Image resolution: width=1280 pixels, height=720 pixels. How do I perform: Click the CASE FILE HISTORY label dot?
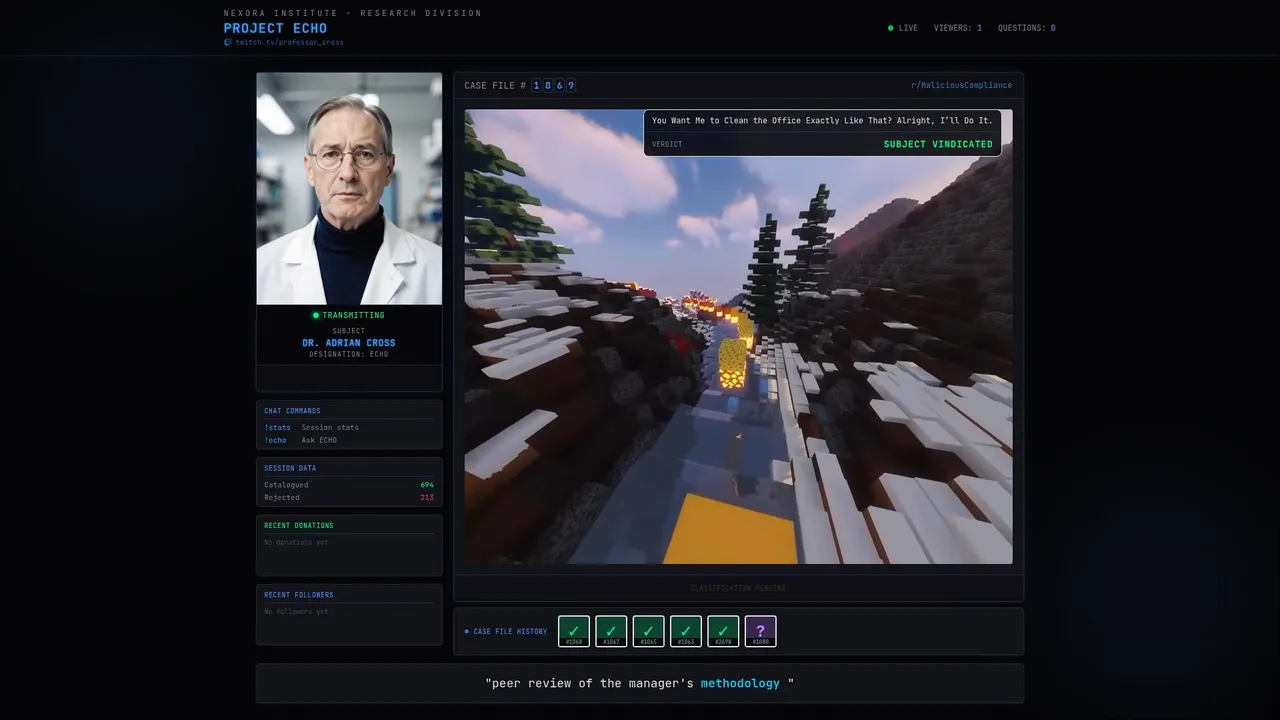[467, 632]
